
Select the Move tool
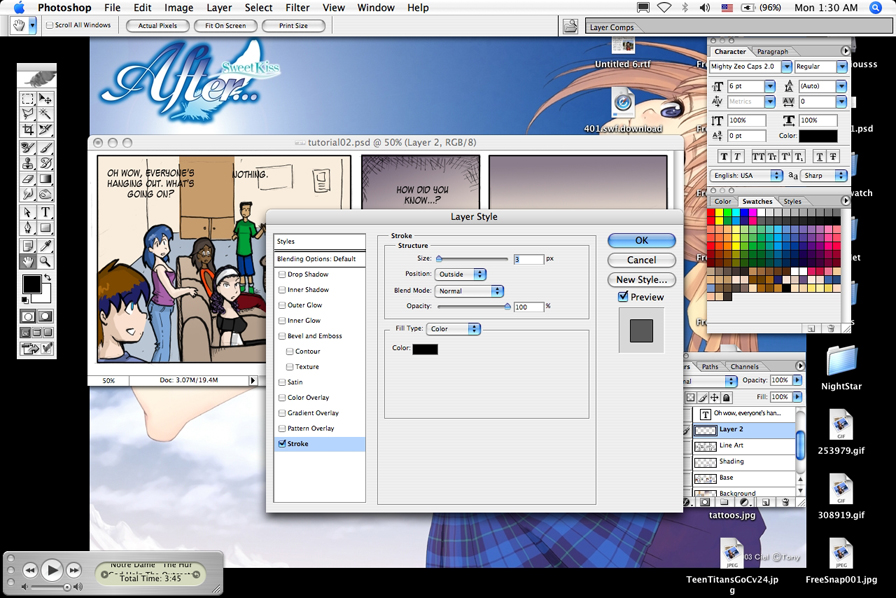45,98
